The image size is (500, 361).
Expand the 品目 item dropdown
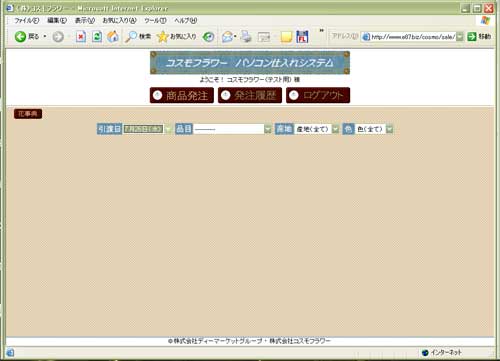[268, 129]
